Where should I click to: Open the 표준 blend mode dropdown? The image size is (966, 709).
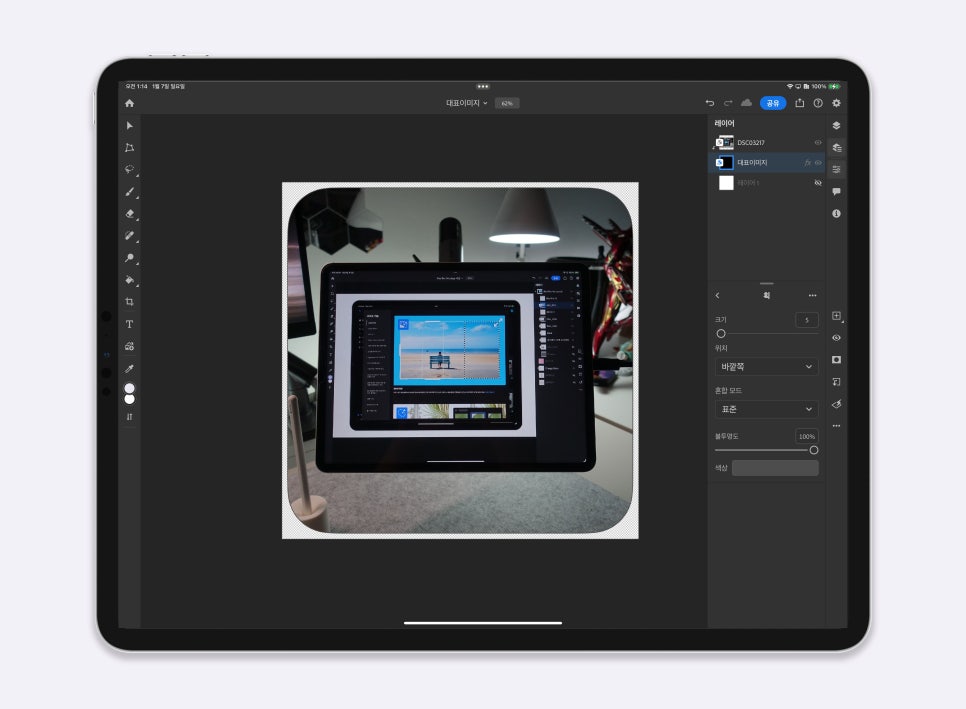tap(766, 409)
